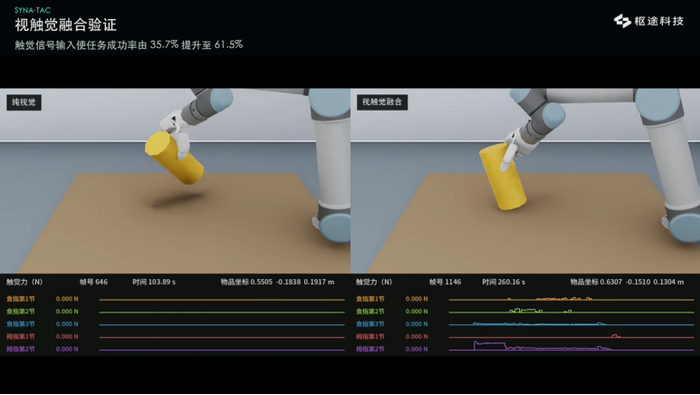Select the 视触觉融合 label on right video
700x395 pixels.
(x=382, y=102)
